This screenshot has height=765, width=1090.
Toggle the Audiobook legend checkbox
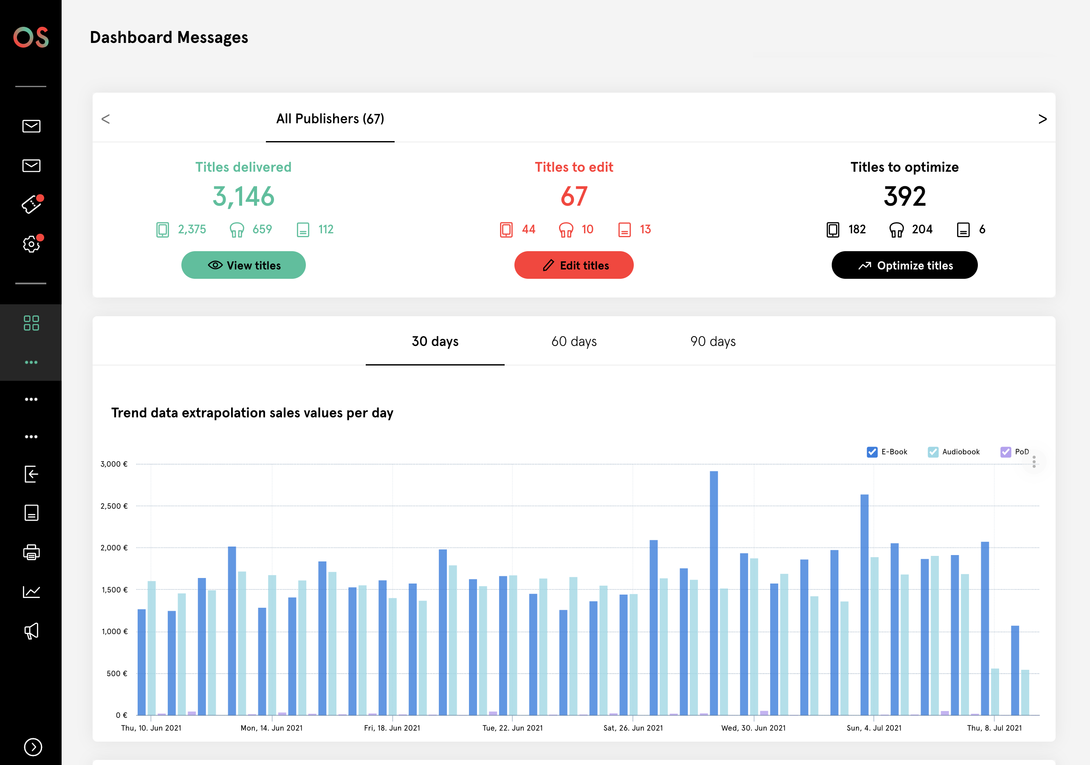[x=933, y=452]
